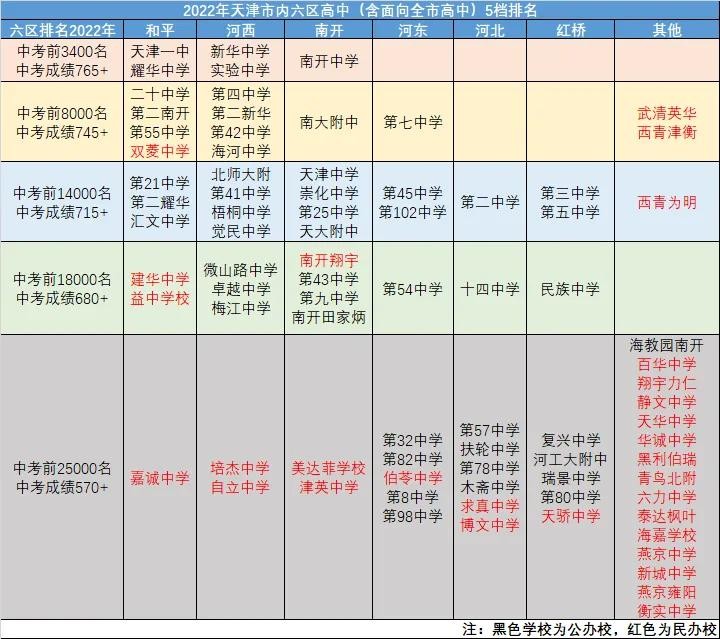
Task: Click the 其他 column header
Action: pyautogui.click(x=666, y=30)
